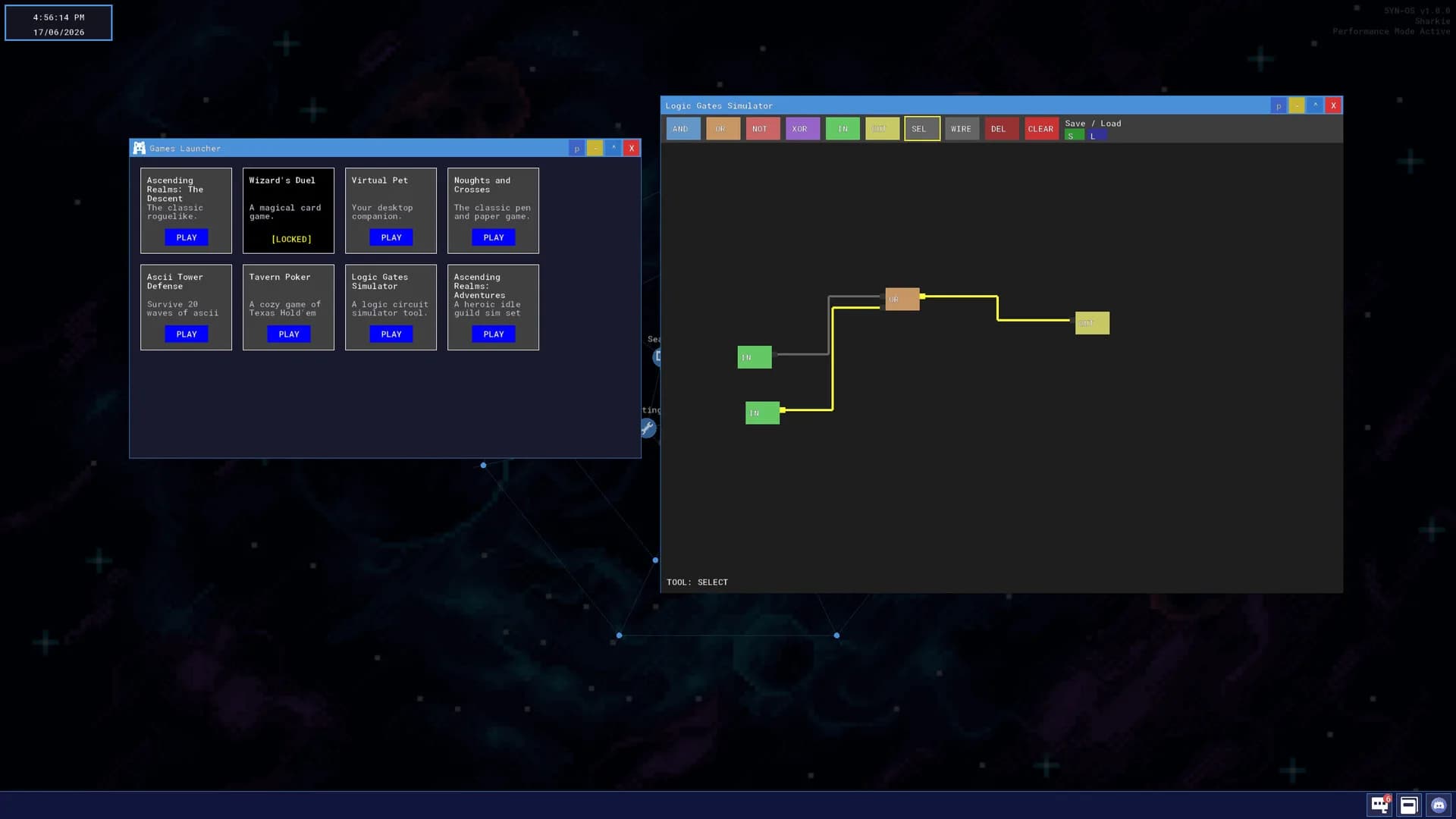This screenshot has width=1456, height=819.
Task: Play Noughts and Crosses
Action: click(494, 237)
